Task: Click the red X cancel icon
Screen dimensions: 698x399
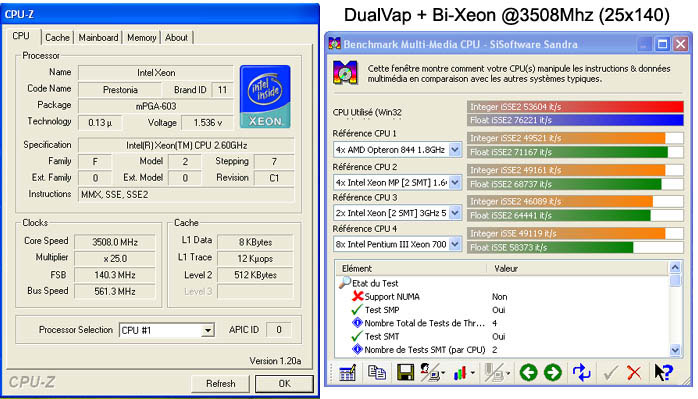Action: click(633, 373)
